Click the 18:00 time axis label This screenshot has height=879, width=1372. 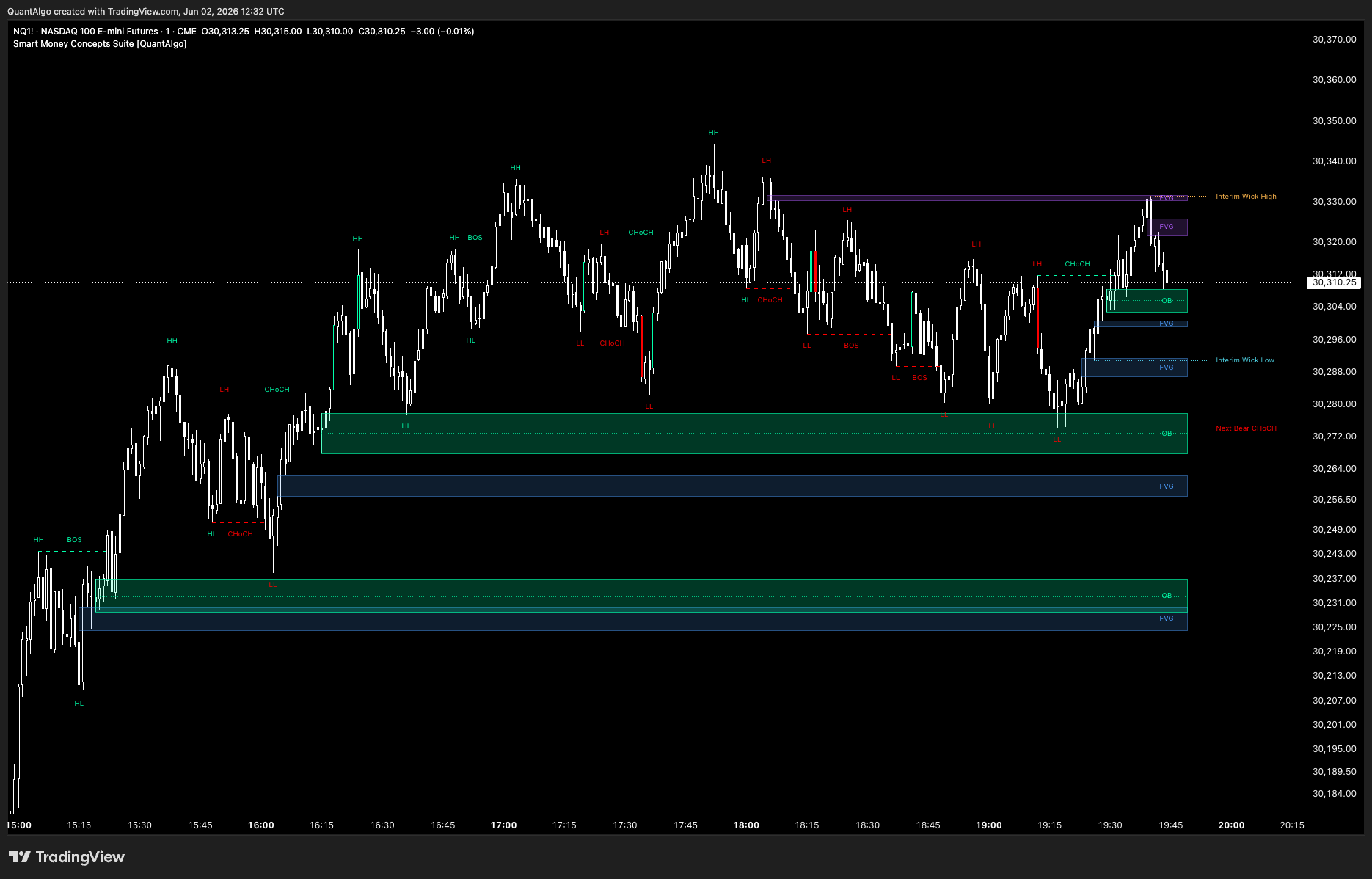tap(746, 825)
